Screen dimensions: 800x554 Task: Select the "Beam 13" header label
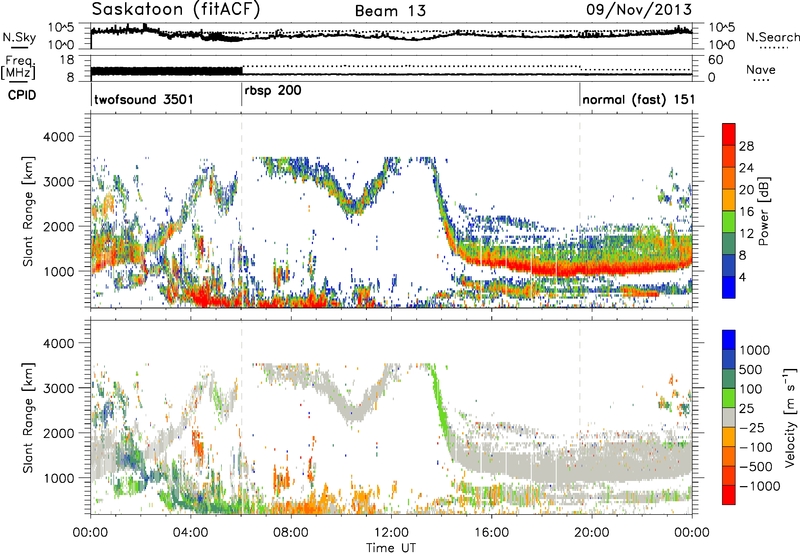click(x=390, y=11)
